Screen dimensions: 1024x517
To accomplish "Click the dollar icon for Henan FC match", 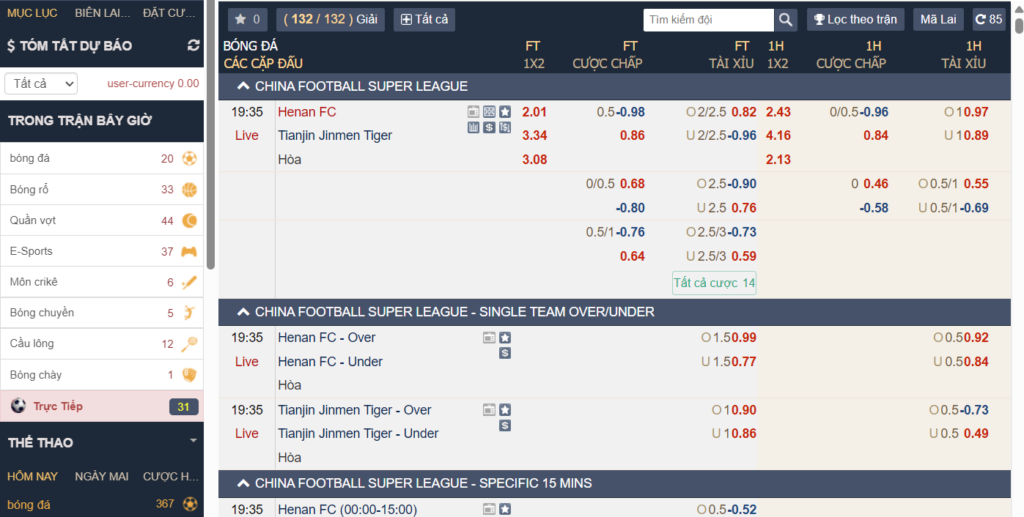I will point(489,127).
